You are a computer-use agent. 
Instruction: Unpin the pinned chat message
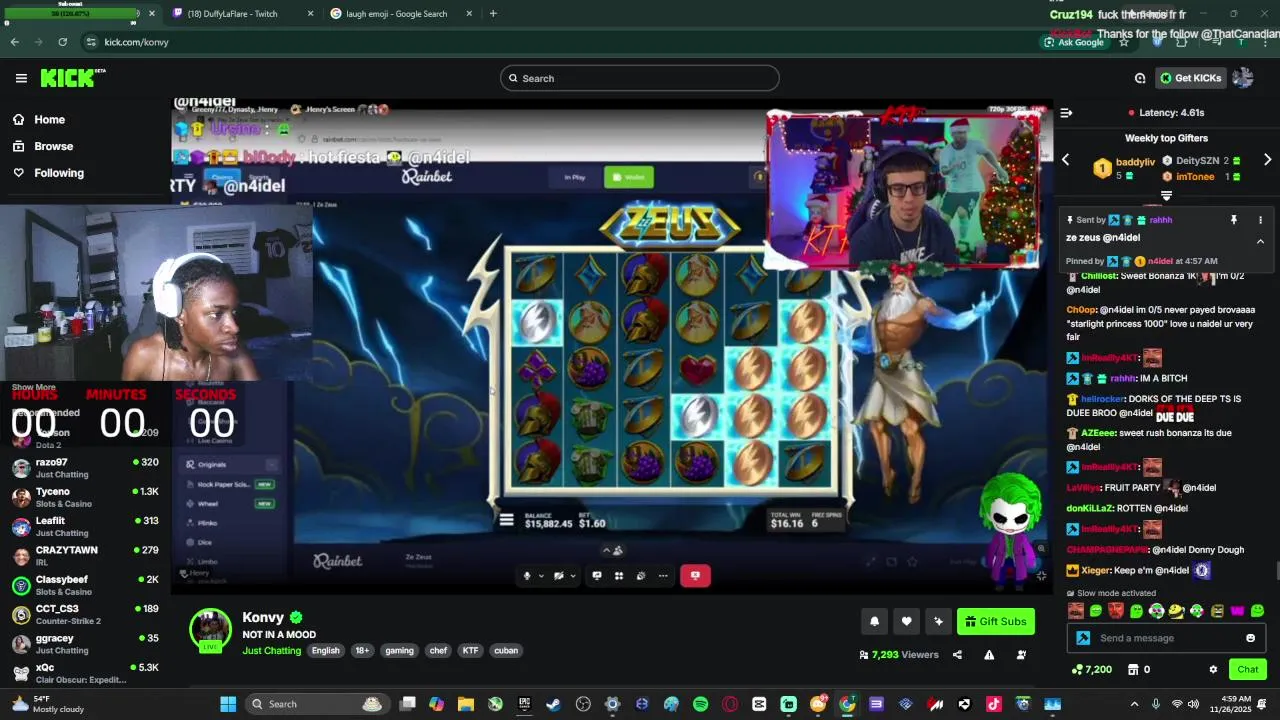click(1233, 220)
